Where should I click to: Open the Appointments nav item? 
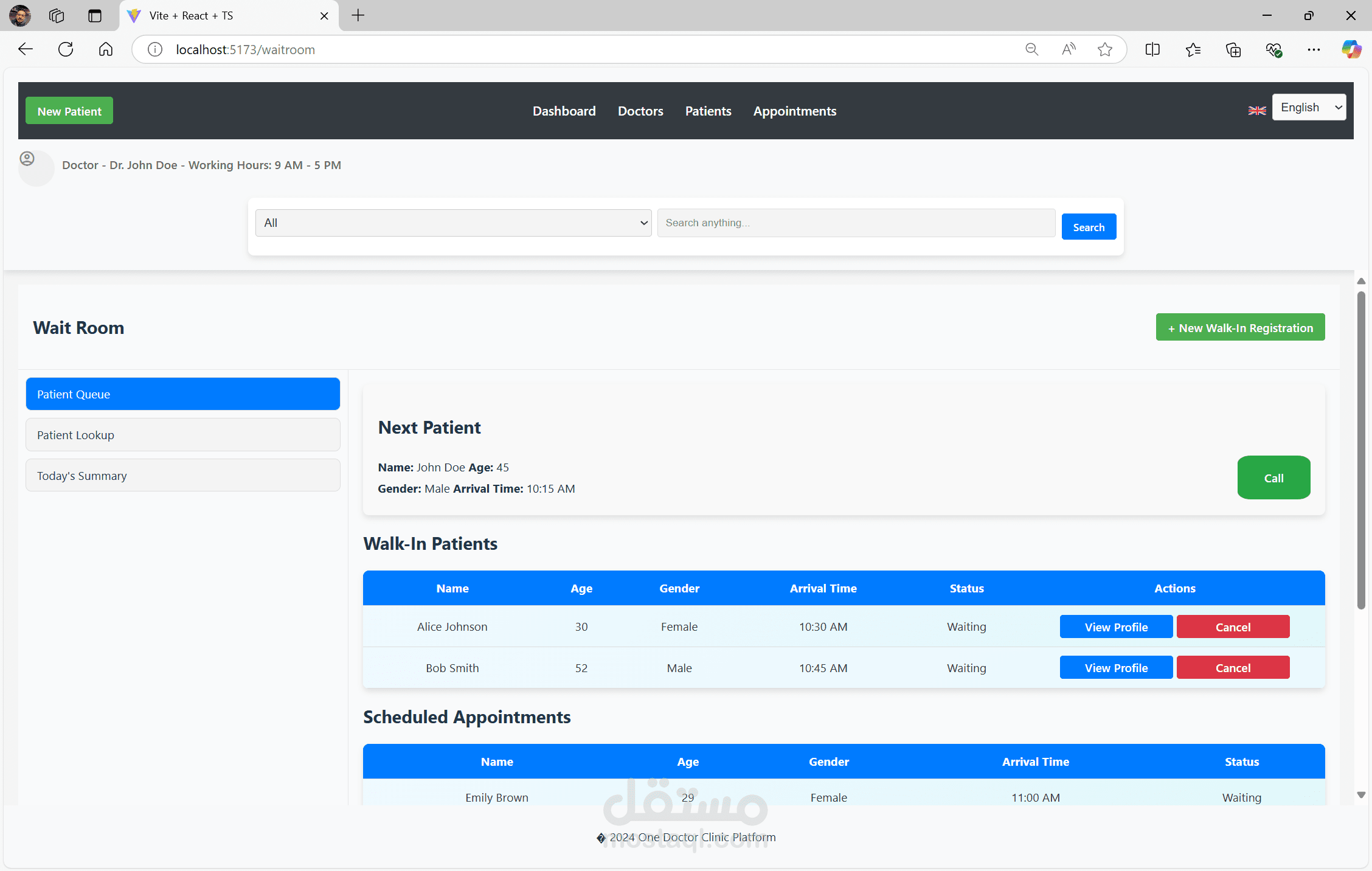coord(794,111)
